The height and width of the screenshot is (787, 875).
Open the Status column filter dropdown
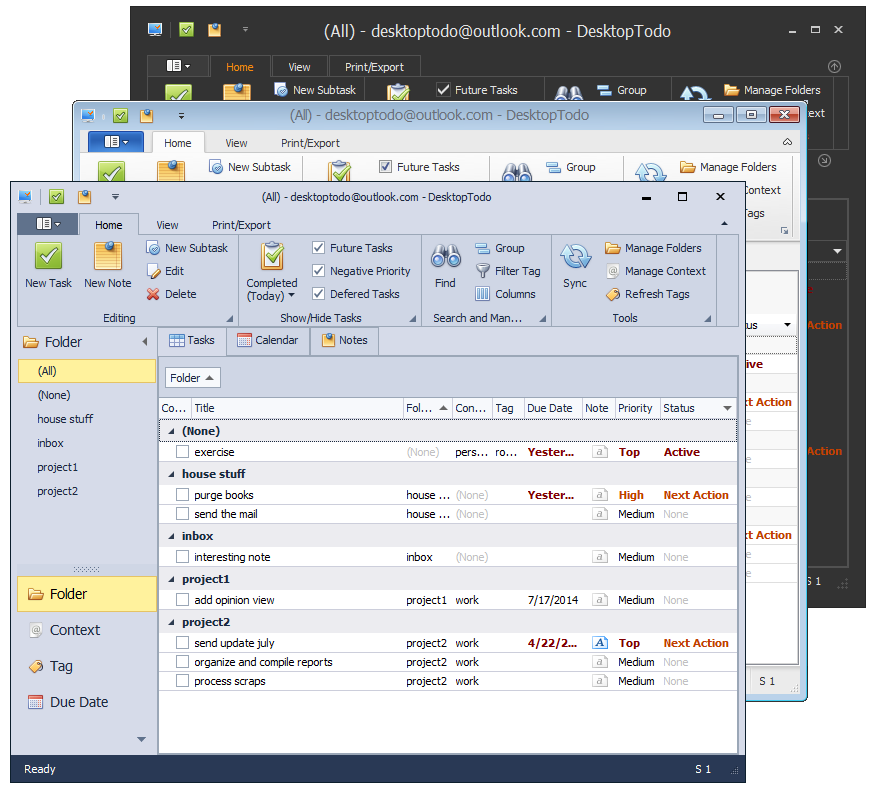727,408
